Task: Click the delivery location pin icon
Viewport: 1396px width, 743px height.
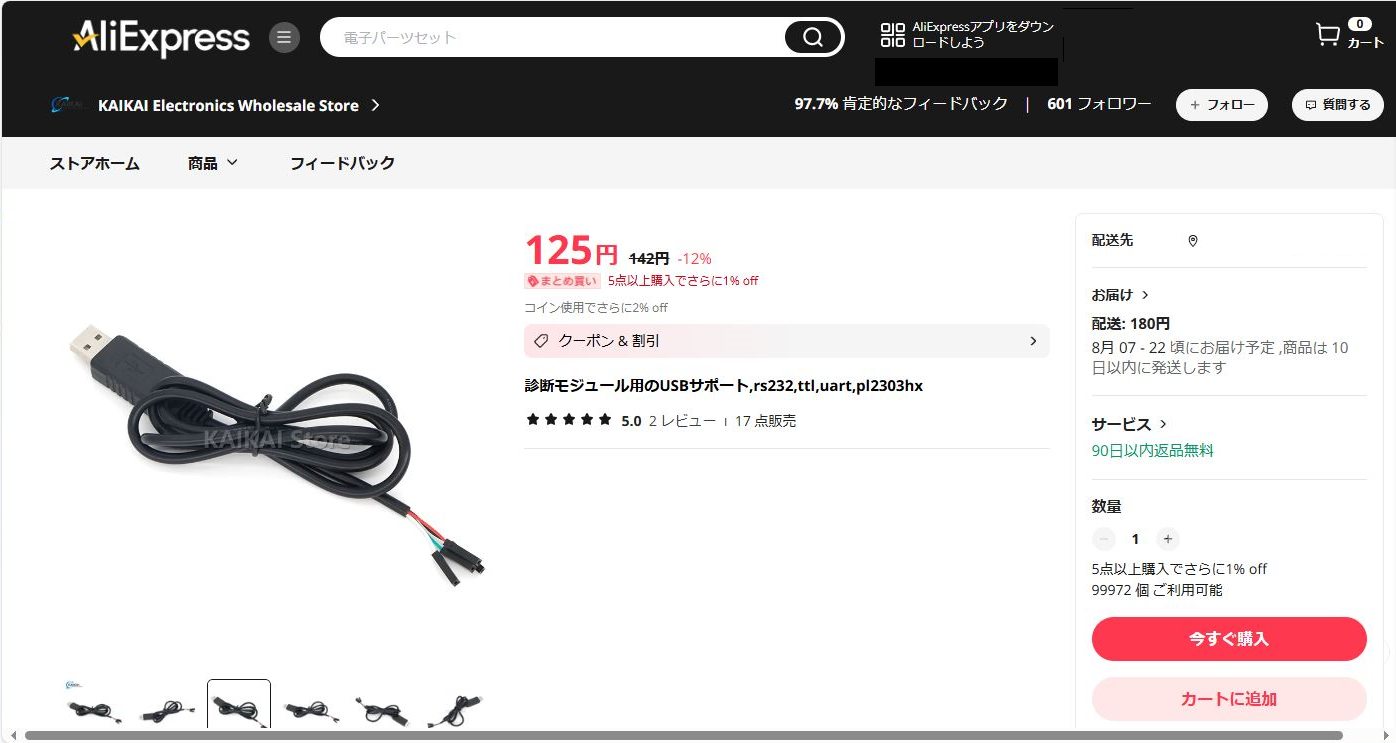Action: click(1192, 241)
